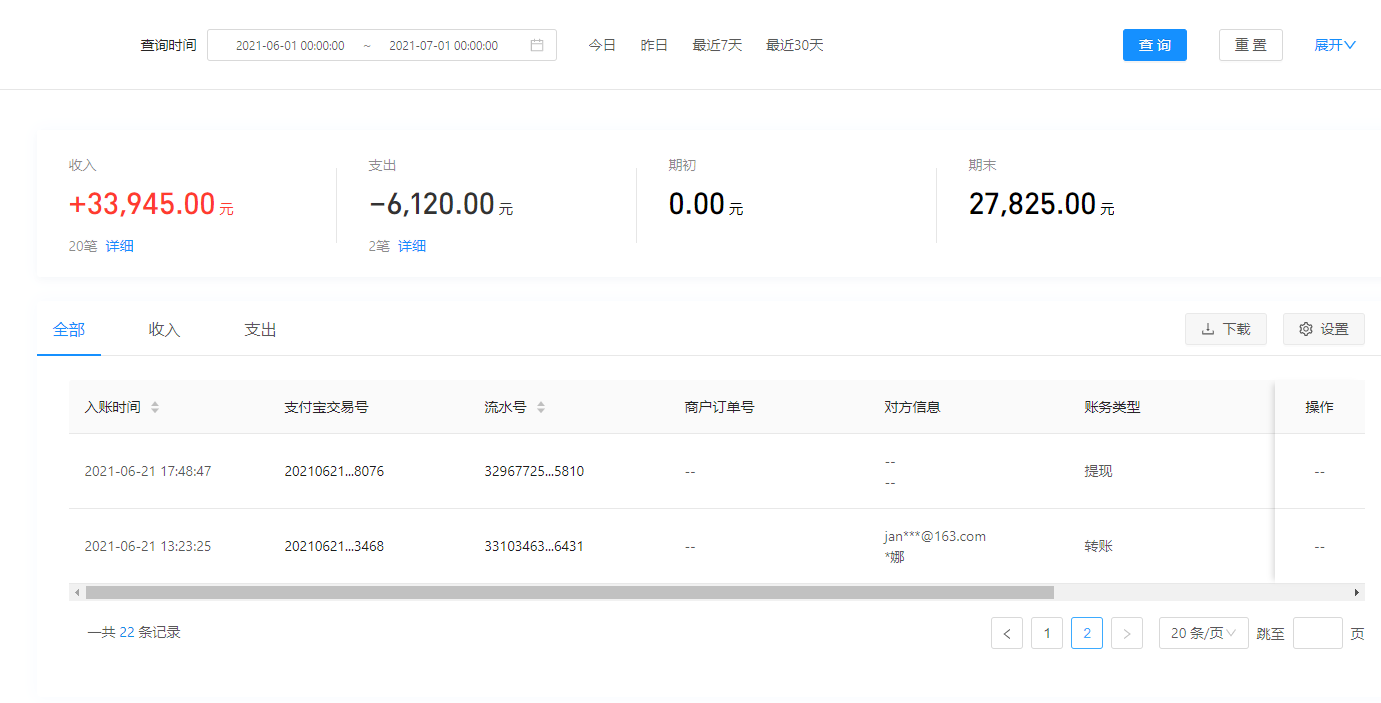Select the 全部 tab

(x=69, y=329)
